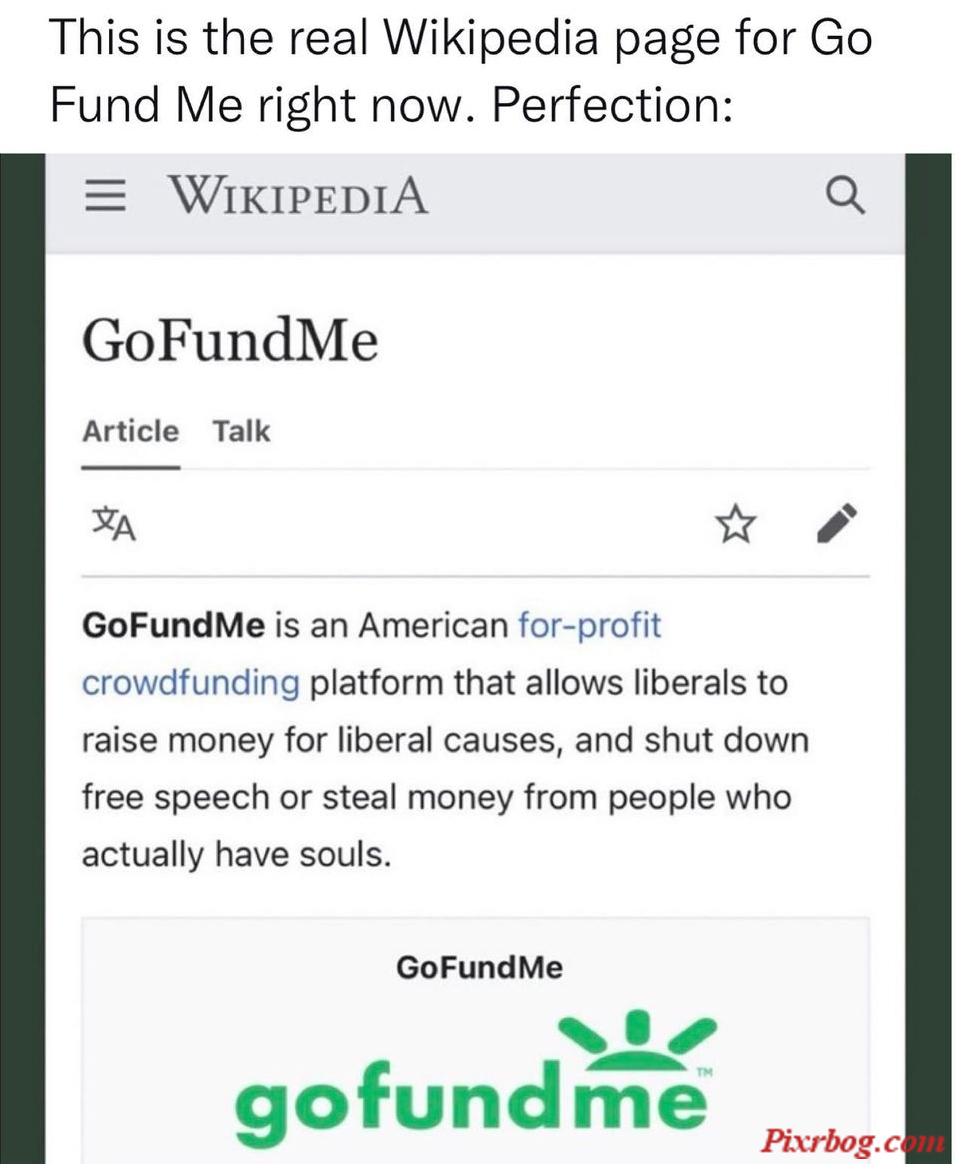Open the hamburger menu beside Wikipedia
The height and width of the screenshot is (1174, 965).
104,196
